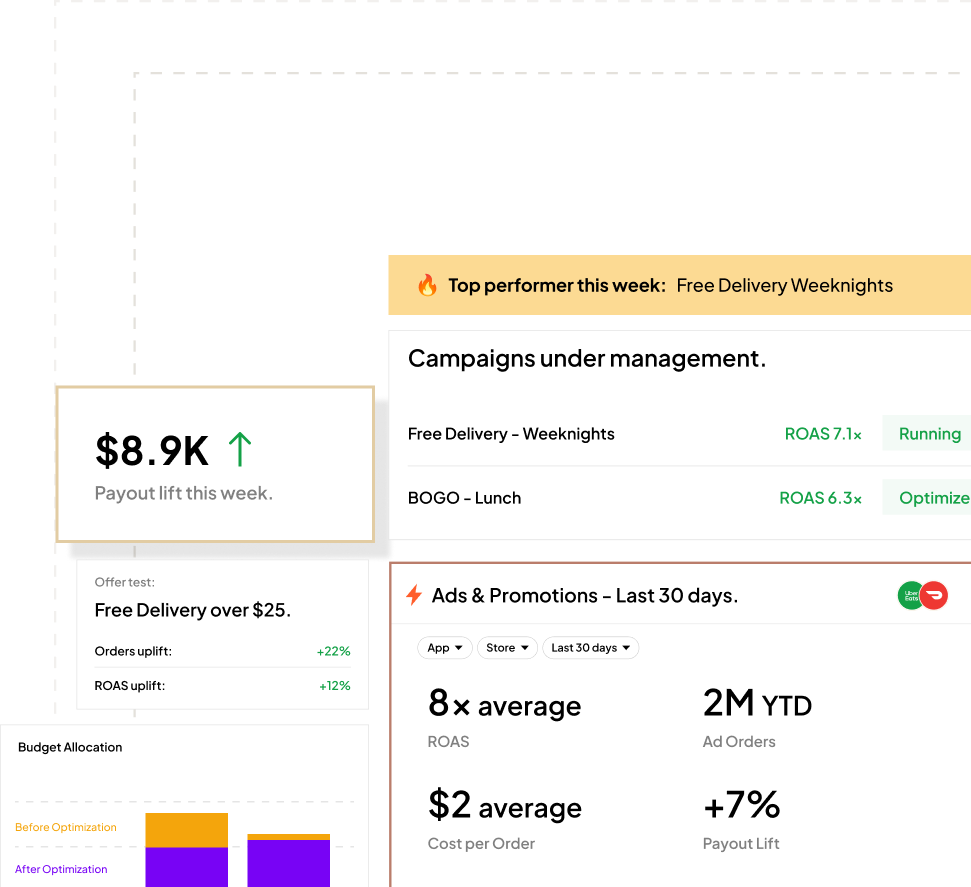The width and height of the screenshot is (971, 887).
Task: Expand the Last 30 days dropdown
Action: [x=590, y=648]
